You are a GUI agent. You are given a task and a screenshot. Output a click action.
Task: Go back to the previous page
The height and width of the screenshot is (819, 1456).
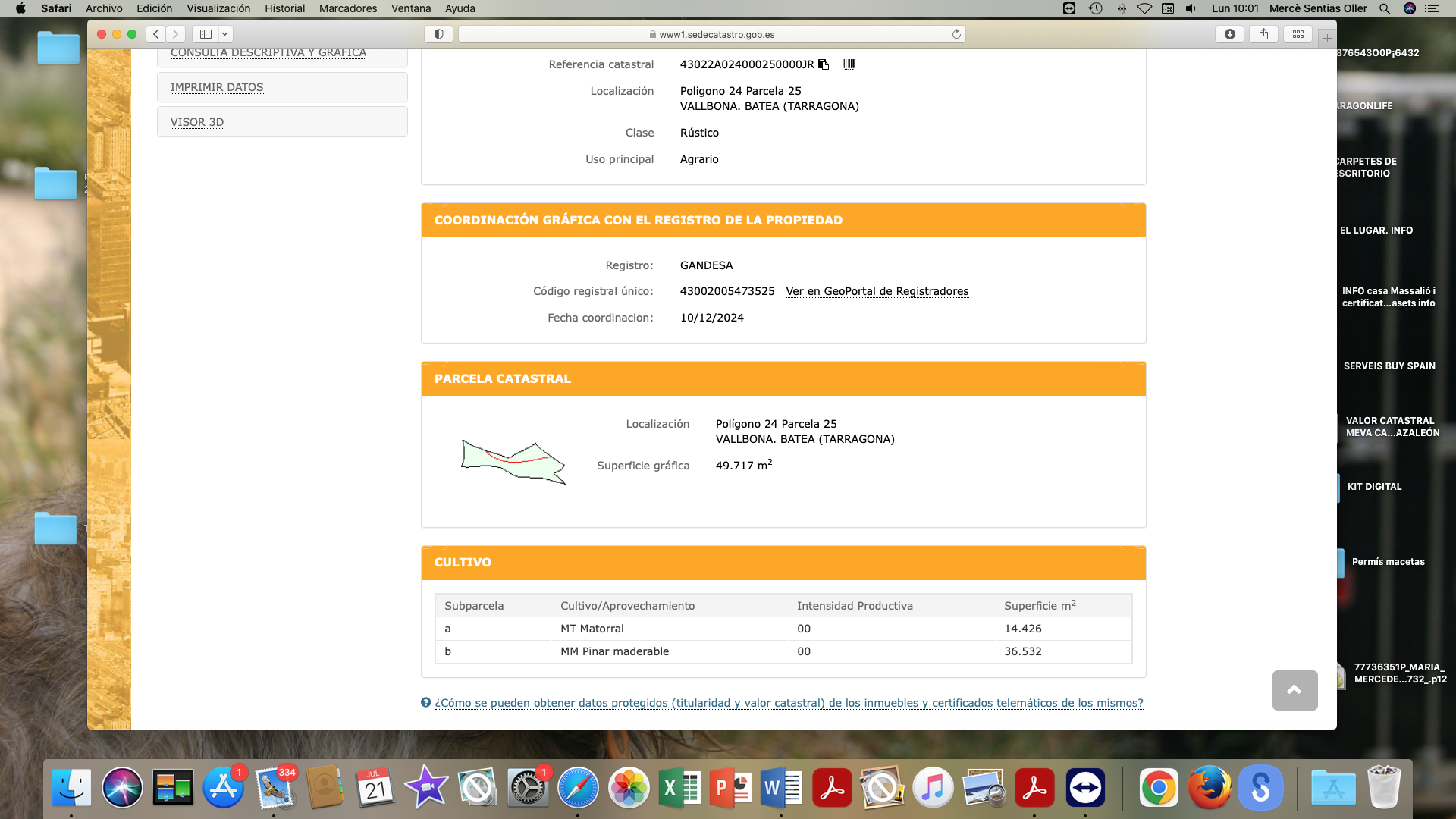pos(156,34)
